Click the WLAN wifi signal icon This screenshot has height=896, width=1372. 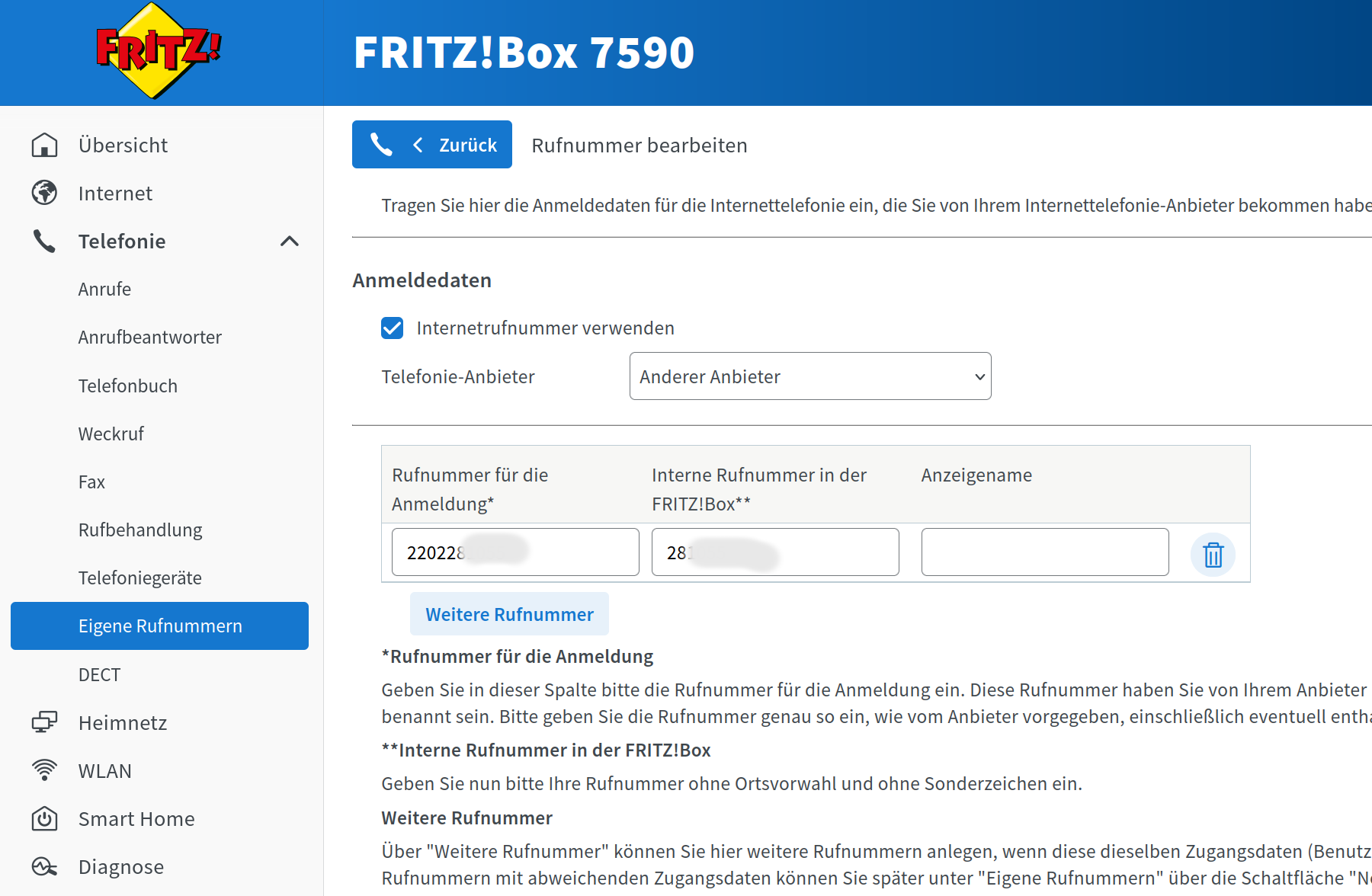[x=44, y=770]
